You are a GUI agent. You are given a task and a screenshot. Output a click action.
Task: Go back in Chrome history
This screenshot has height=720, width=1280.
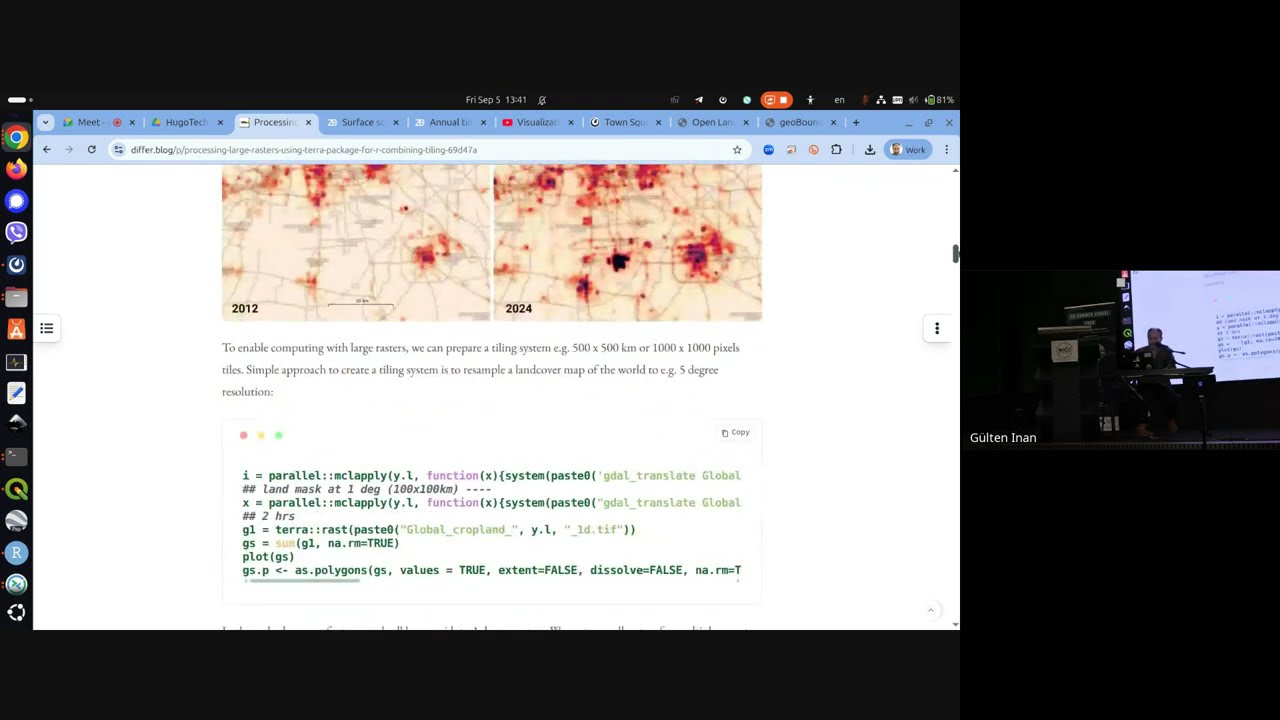(x=46, y=150)
